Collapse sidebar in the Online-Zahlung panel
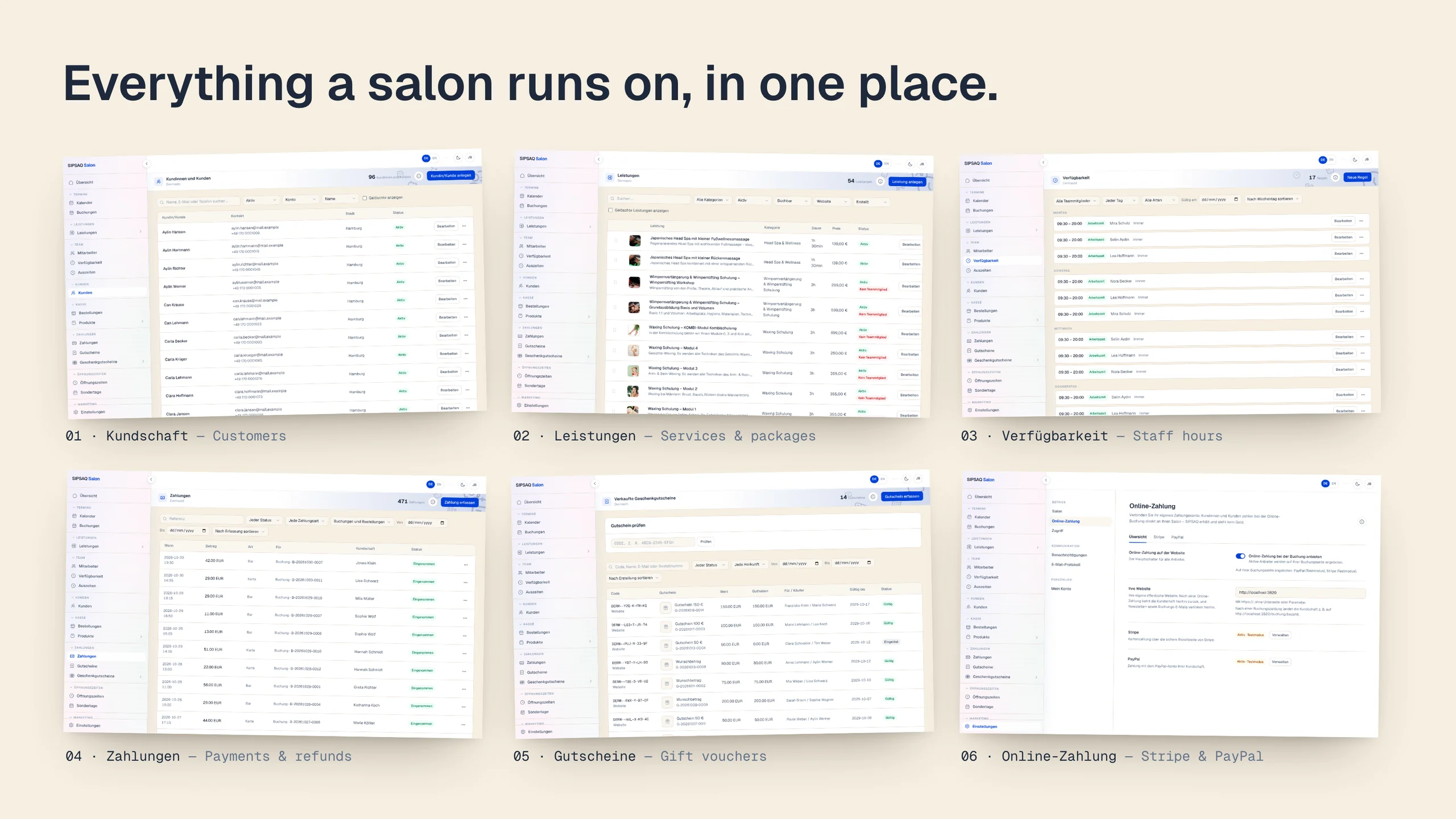 [1045, 480]
